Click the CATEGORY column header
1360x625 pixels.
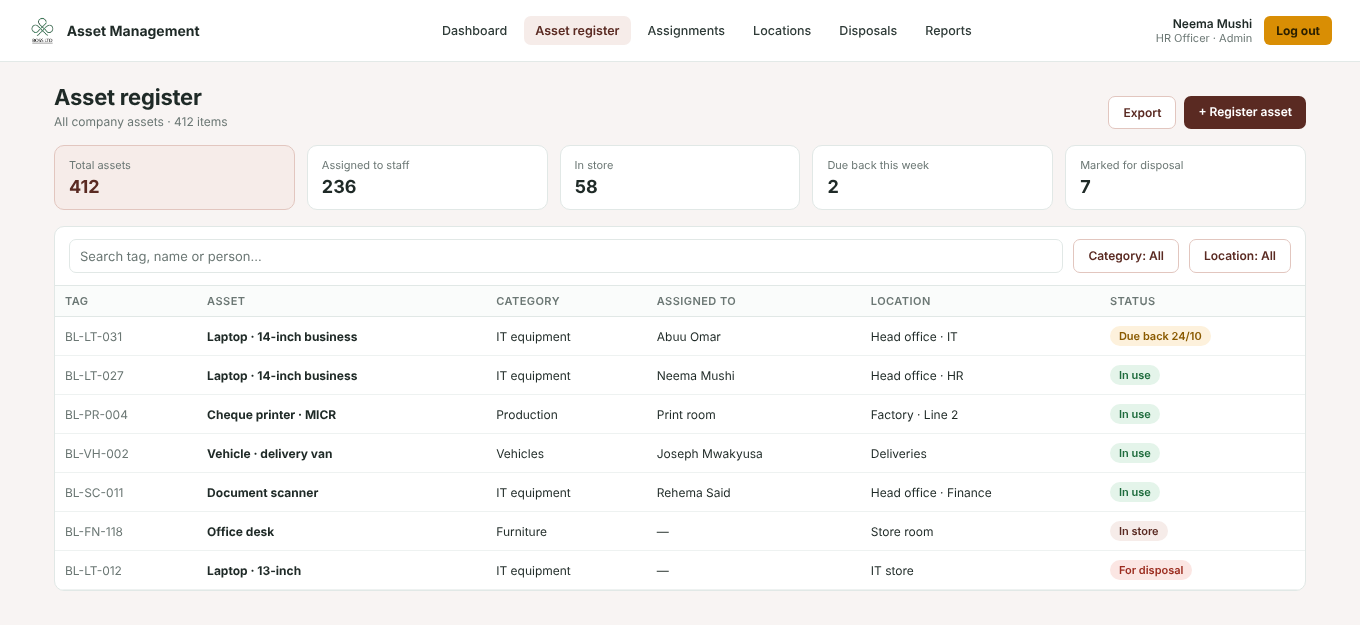coord(528,301)
